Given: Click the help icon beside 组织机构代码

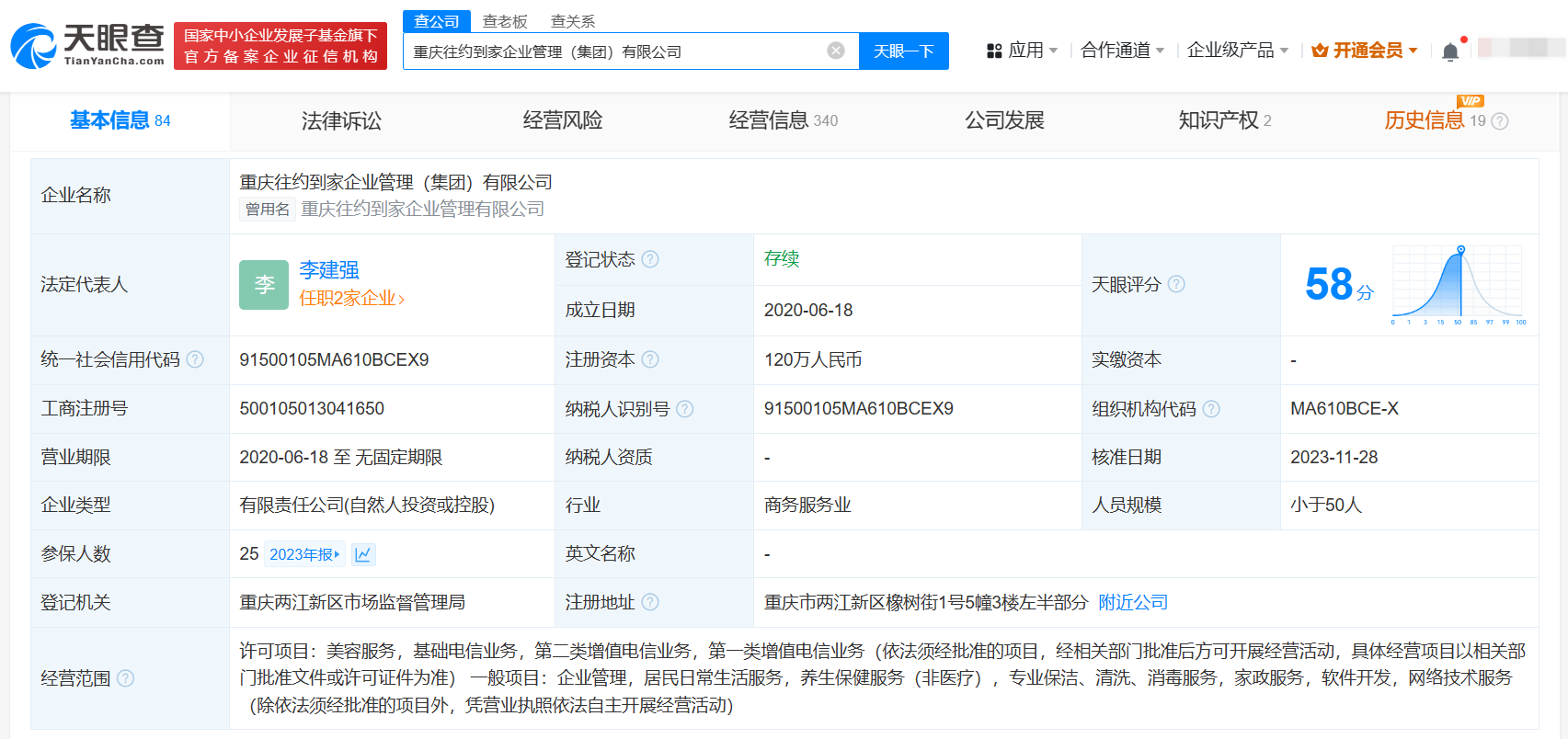Looking at the screenshot, I should click(x=1211, y=409).
